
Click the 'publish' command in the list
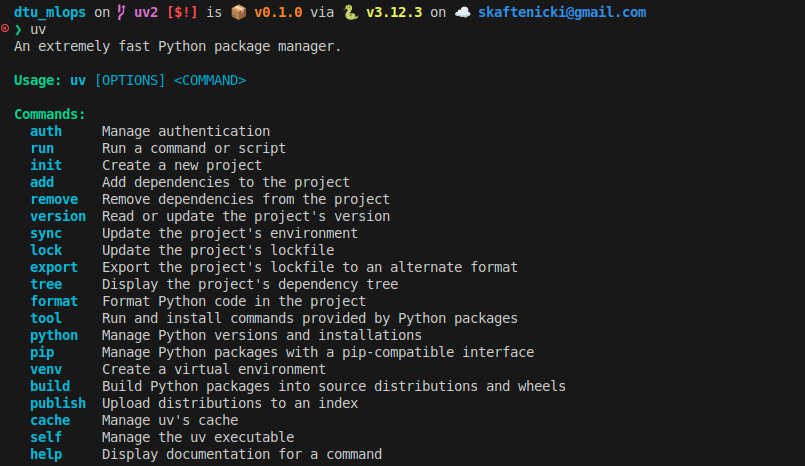pyautogui.click(x=58, y=403)
